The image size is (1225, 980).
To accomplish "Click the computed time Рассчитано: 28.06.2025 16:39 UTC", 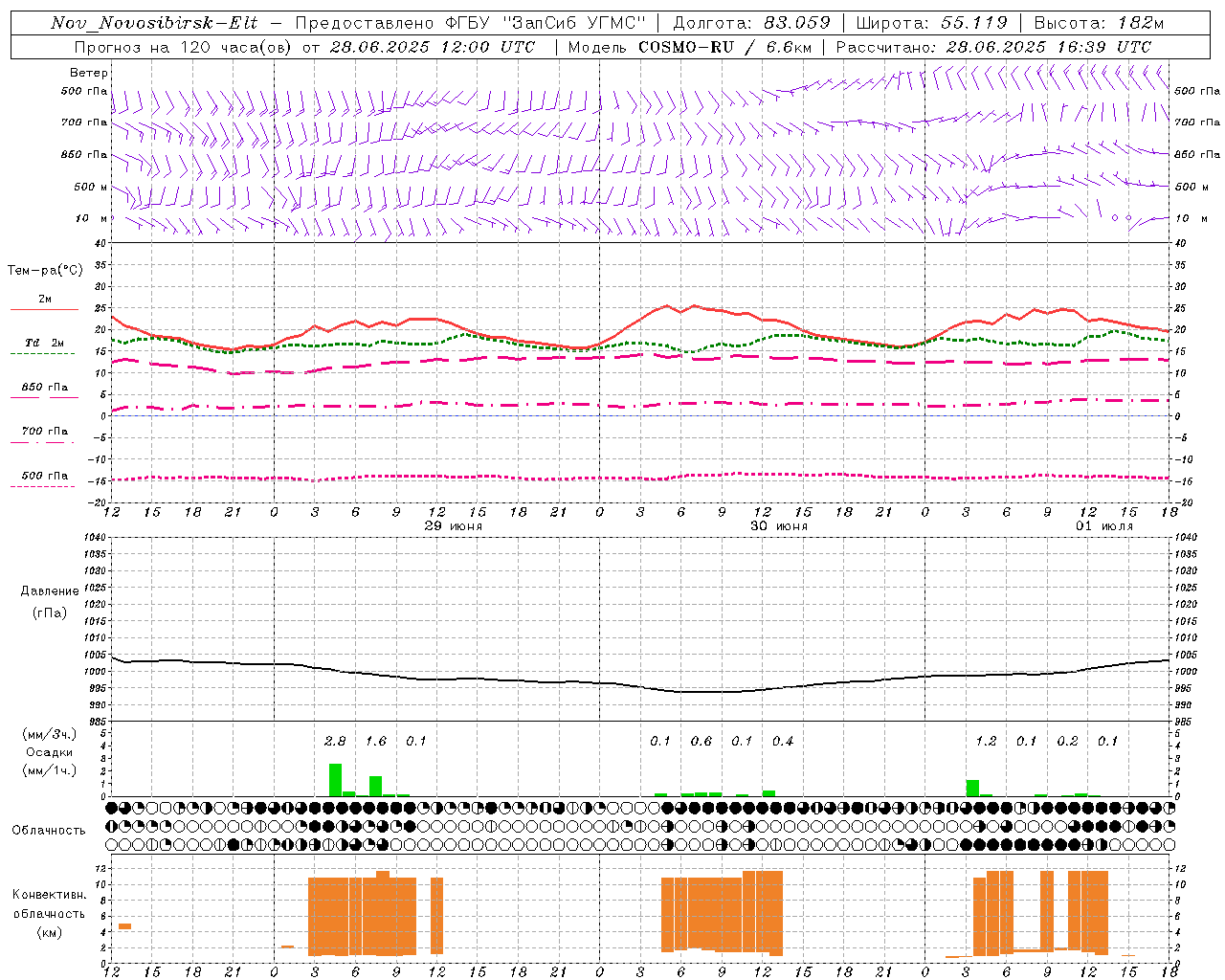I will tap(993, 47).
